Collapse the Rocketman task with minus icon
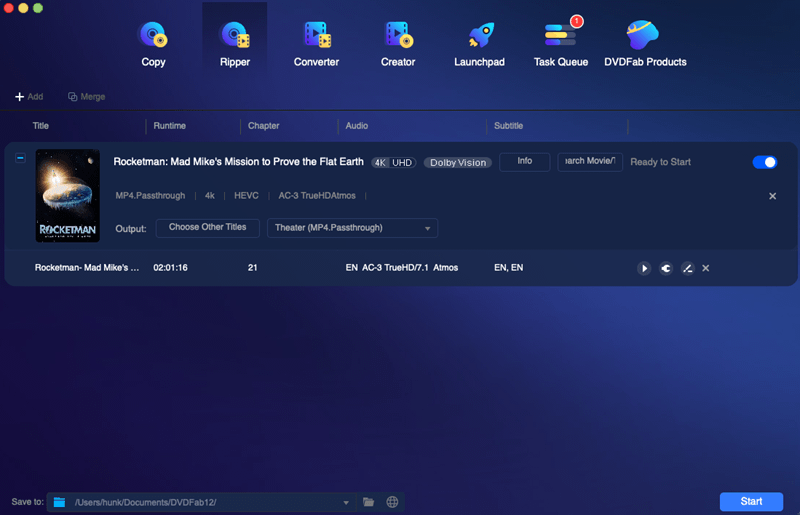Viewport: 800px width, 515px height. click(20, 158)
